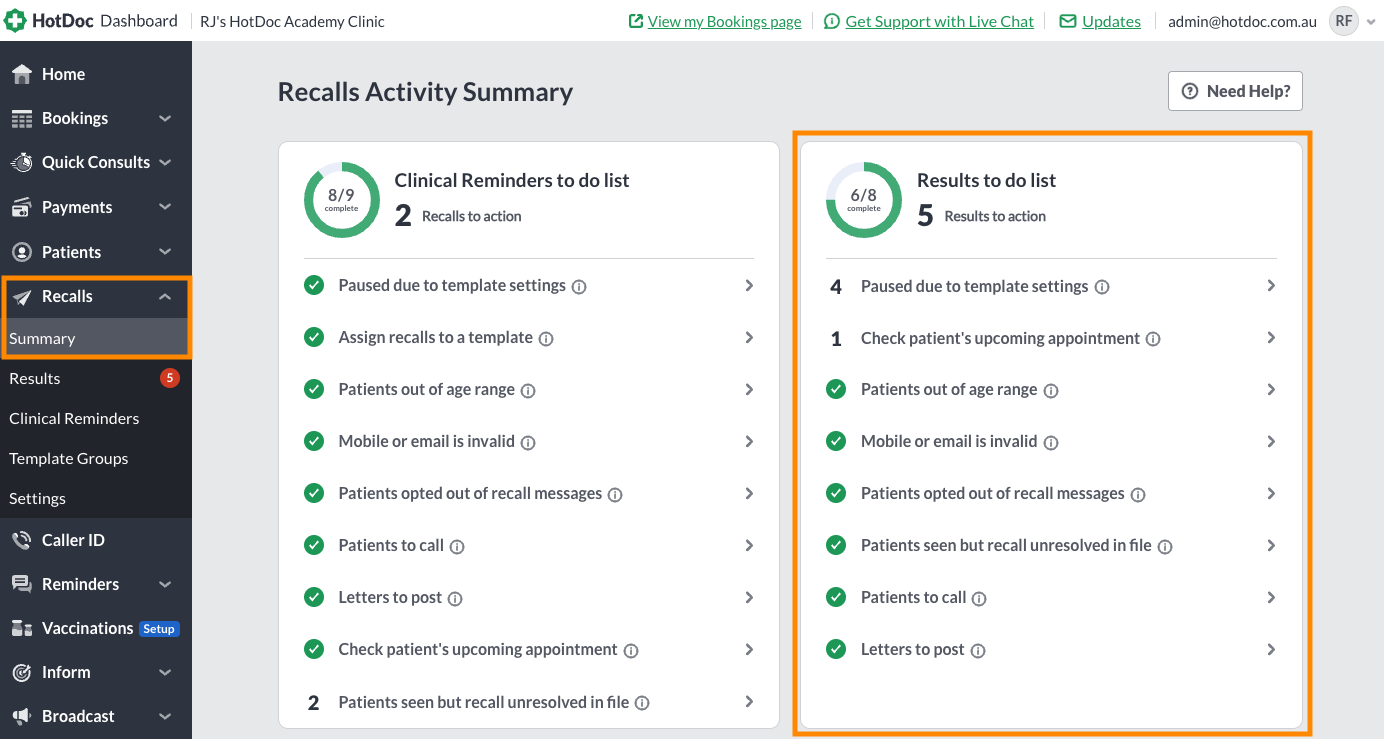This screenshot has width=1384, height=739.
Task: Click the red Results badge showing 5
Action: click(170, 378)
